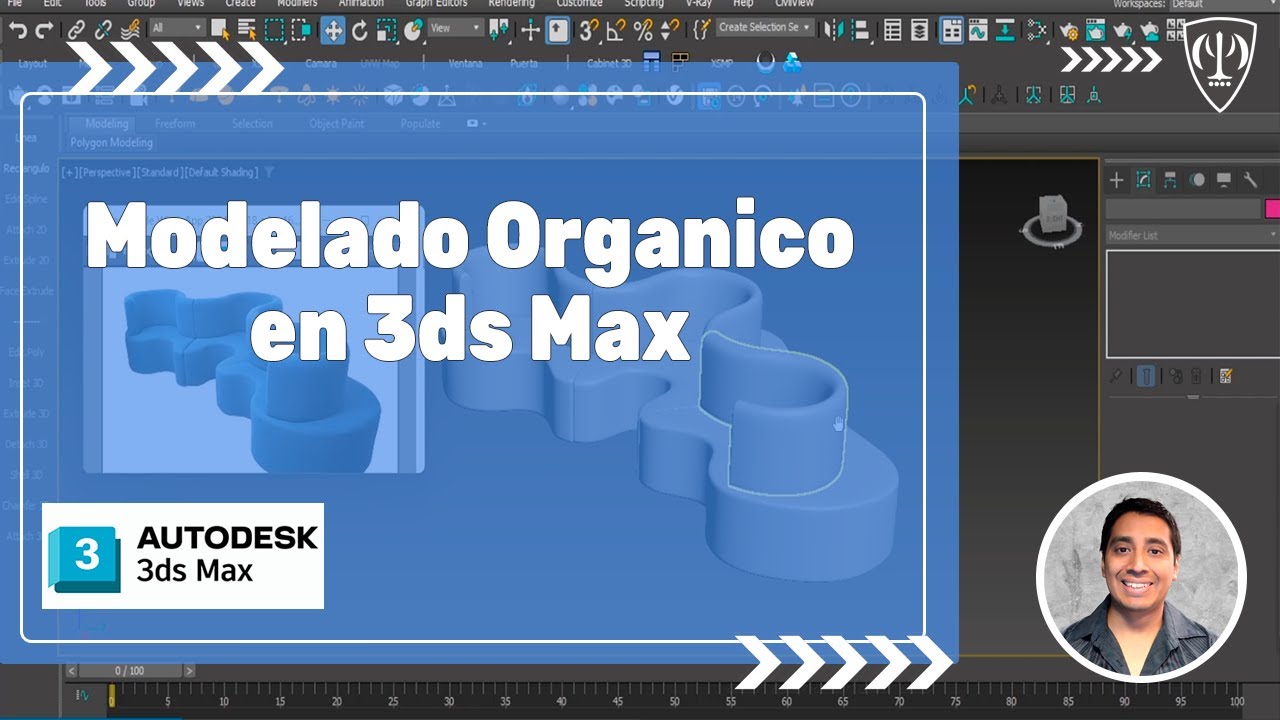Open the Material Editor icon
This screenshot has width=1280, height=720.
point(1037,30)
